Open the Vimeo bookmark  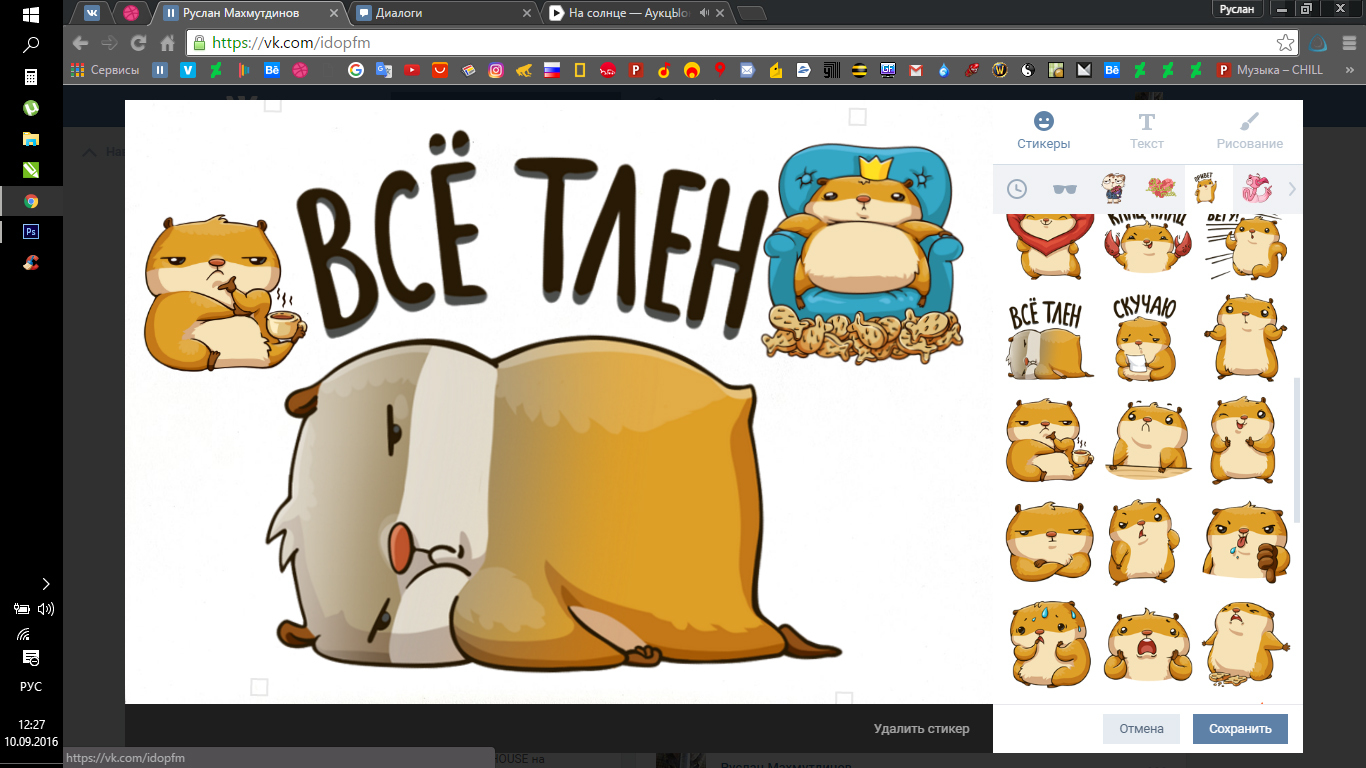pos(187,70)
